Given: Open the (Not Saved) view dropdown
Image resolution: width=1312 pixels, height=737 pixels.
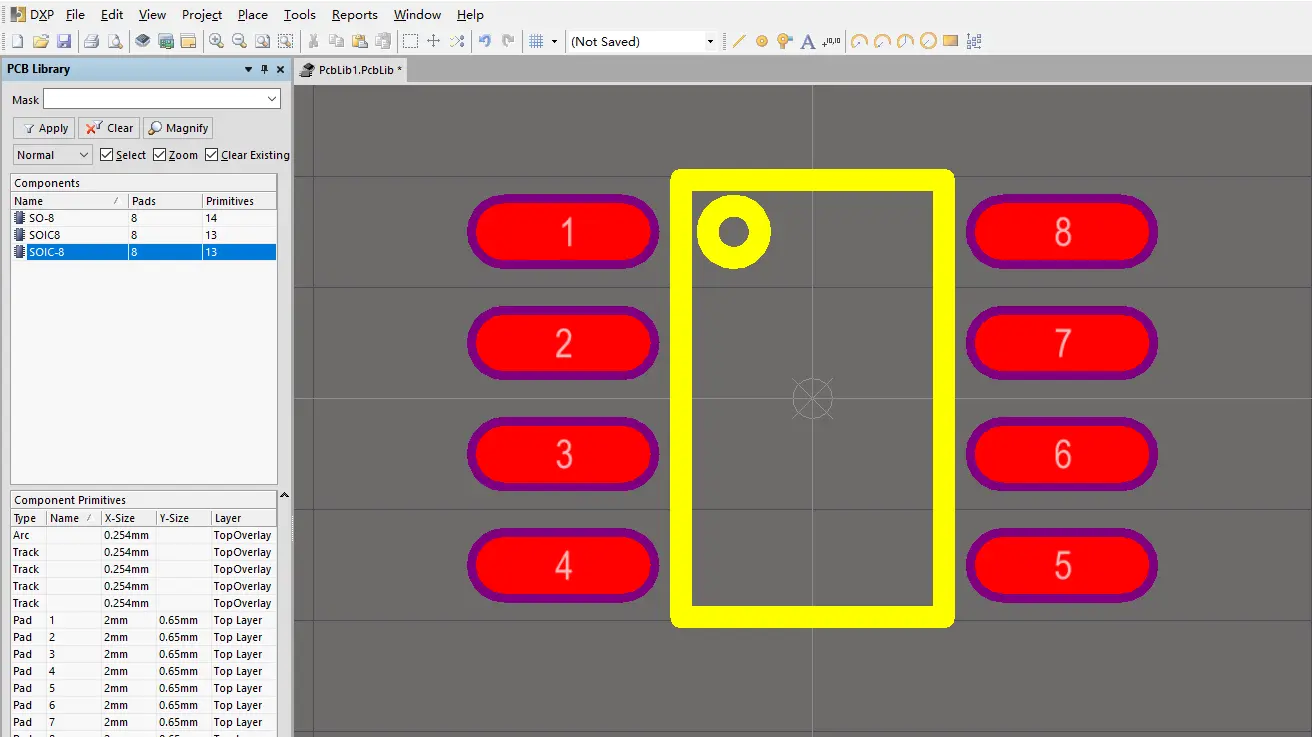Looking at the screenshot, I should tap(710, 41).
